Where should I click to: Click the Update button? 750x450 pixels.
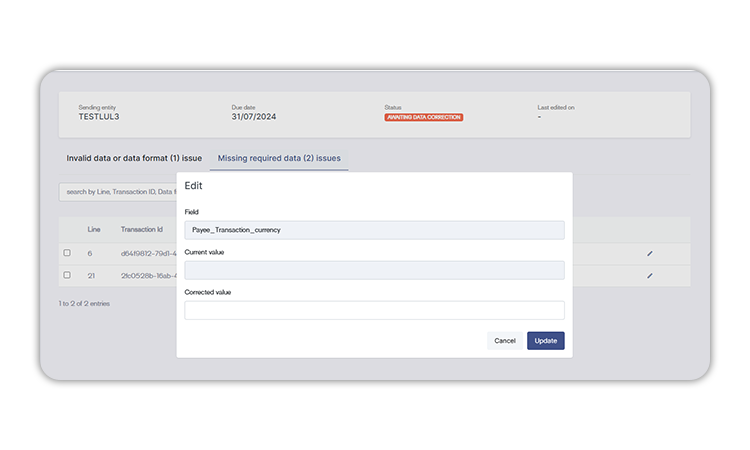546,340
